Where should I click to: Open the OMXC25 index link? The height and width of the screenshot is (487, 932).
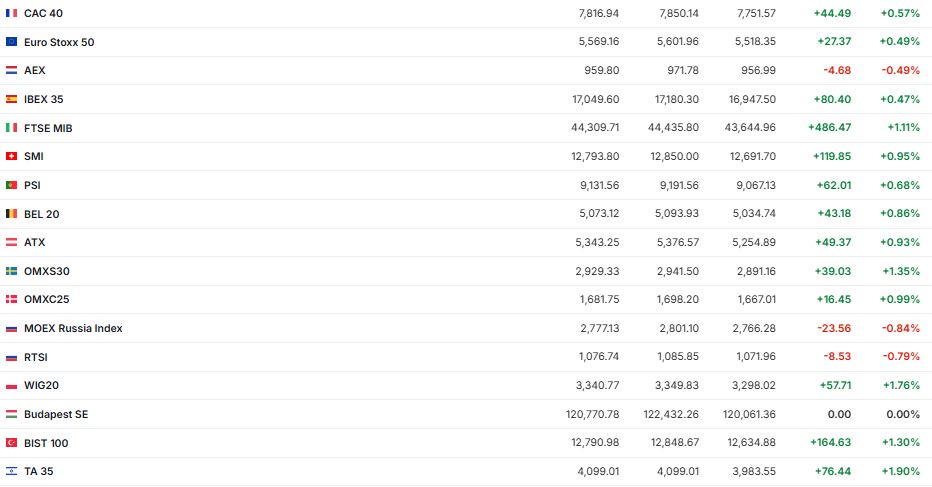(x=46, y=299)
